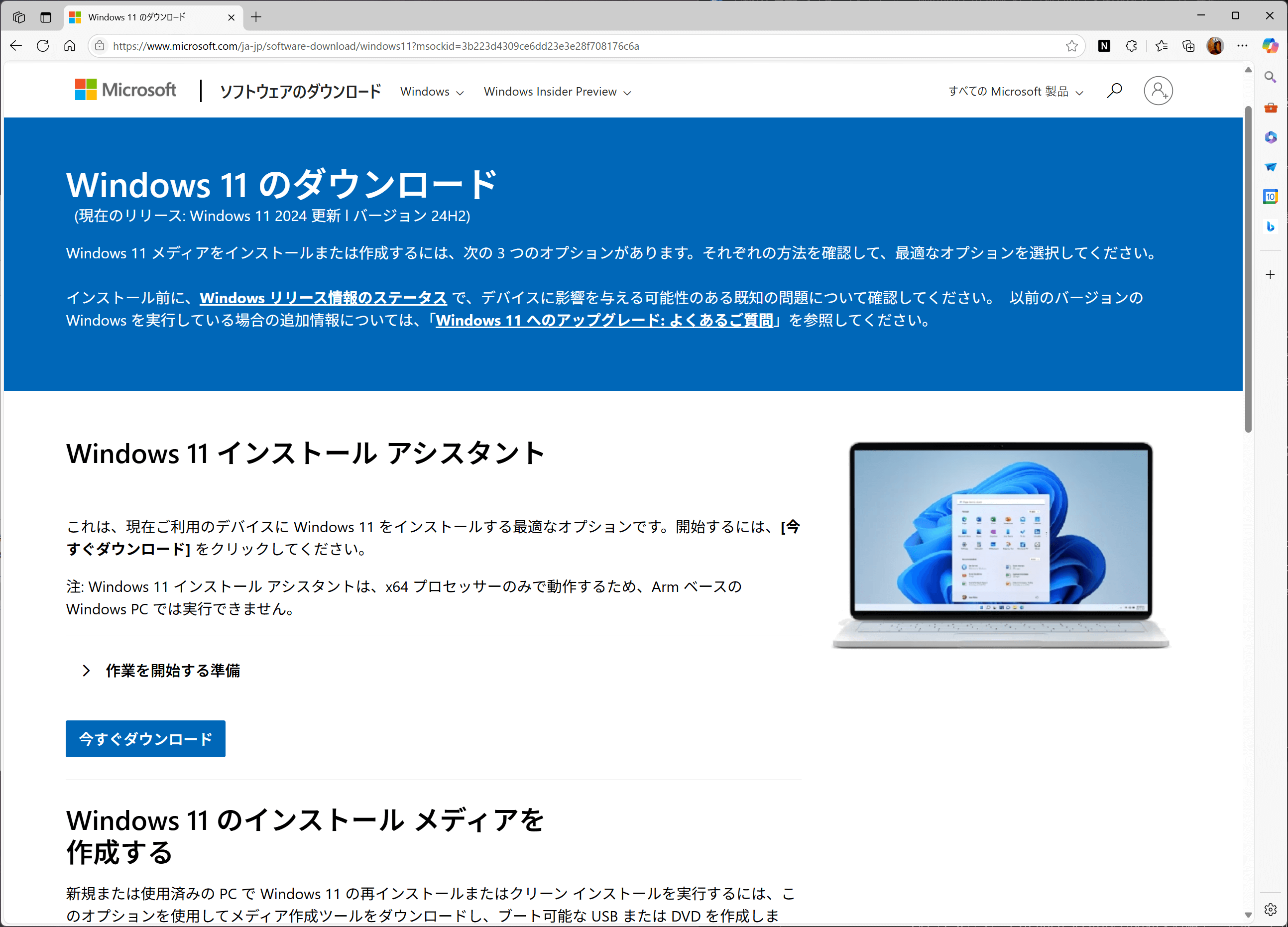Viewport: 1288px width, 927px height.
Task: Open sidebar settings gear
Action: pyautogui.click(x=1271, y=910)
